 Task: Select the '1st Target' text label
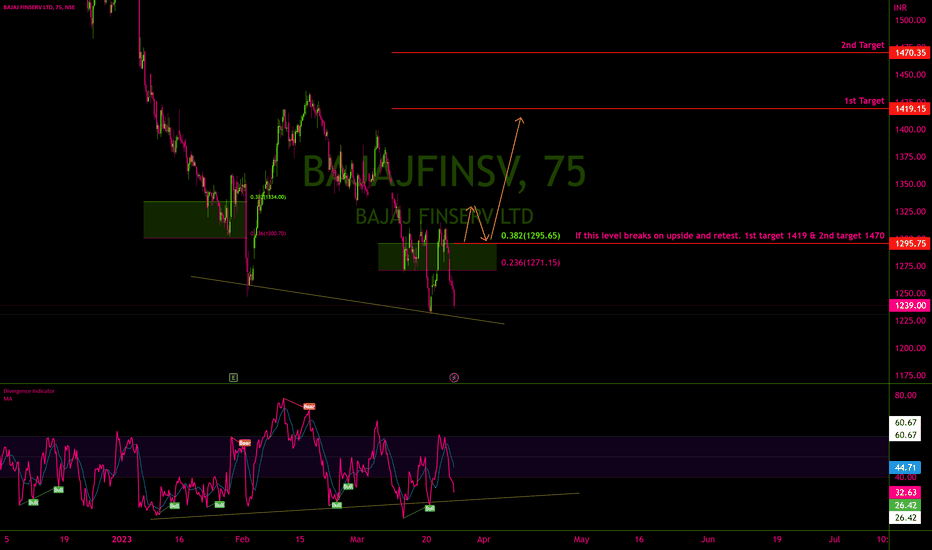[864, 101]
